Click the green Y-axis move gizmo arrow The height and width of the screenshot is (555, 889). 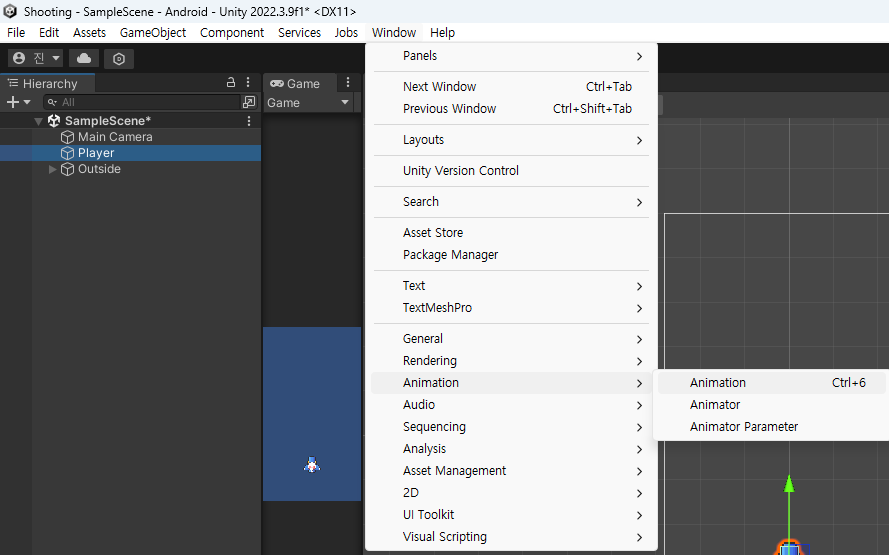point(789,484)
